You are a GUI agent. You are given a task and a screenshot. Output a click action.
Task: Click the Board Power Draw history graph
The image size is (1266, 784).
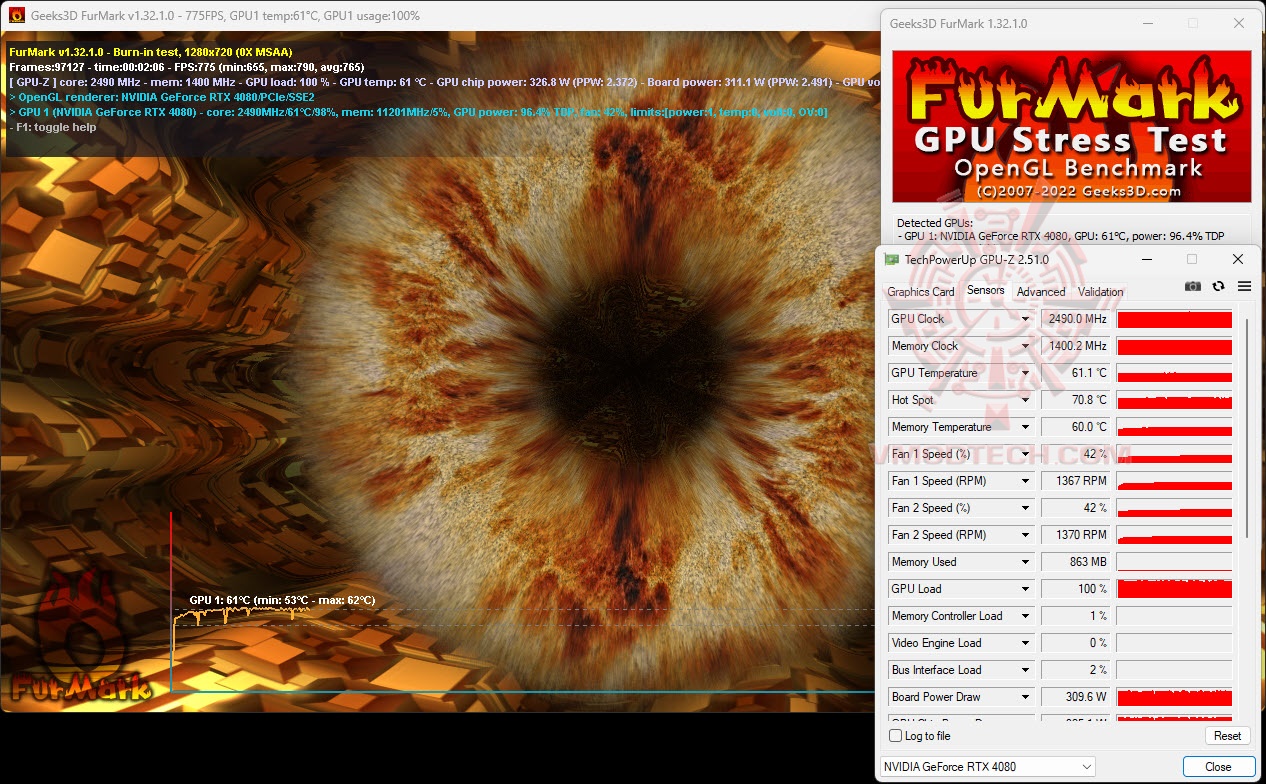(1174, 697)
